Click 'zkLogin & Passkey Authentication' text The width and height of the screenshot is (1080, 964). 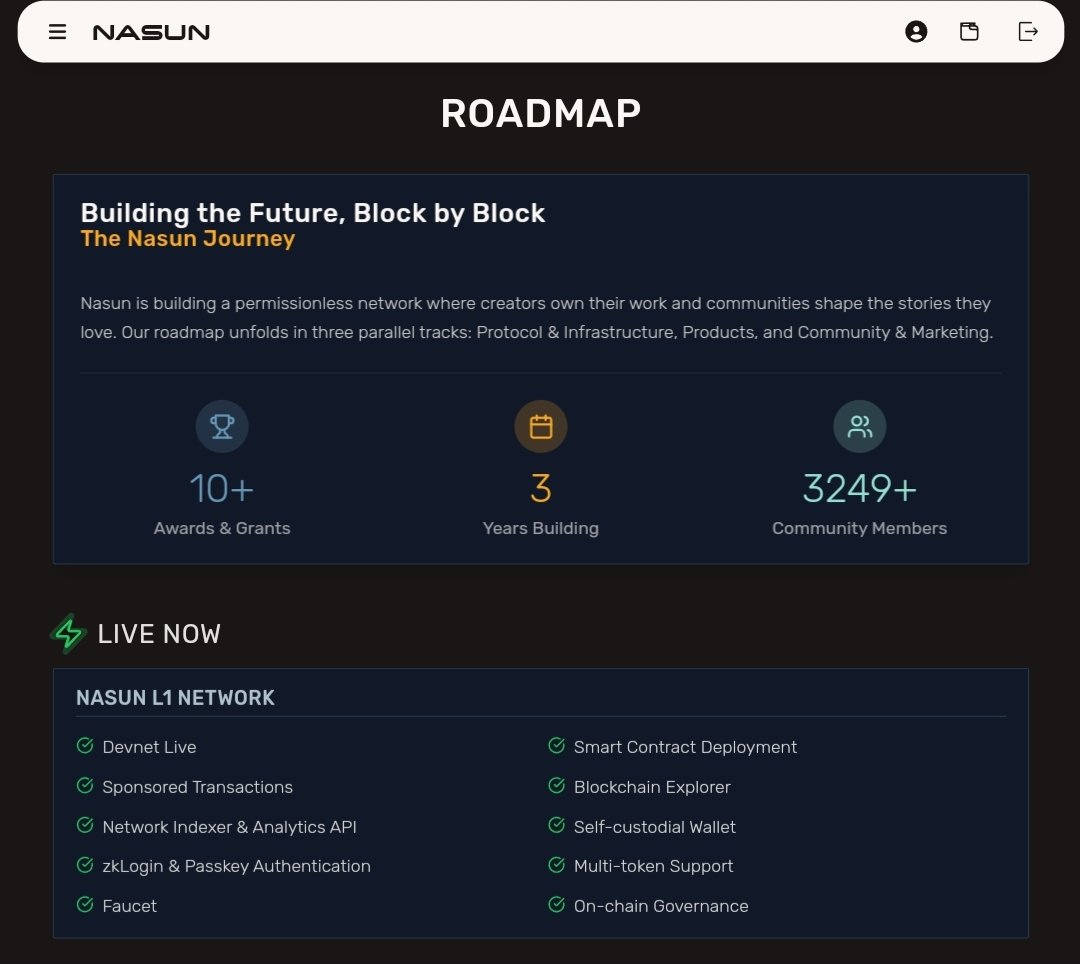pyautogui.click(x=236, y=866)
